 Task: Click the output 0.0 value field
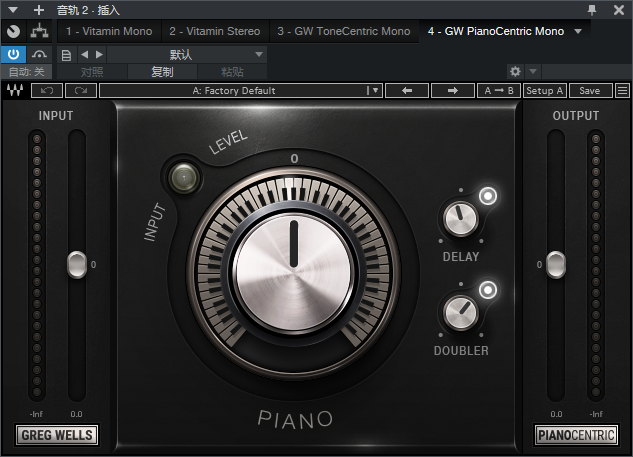tap(556, 414)
